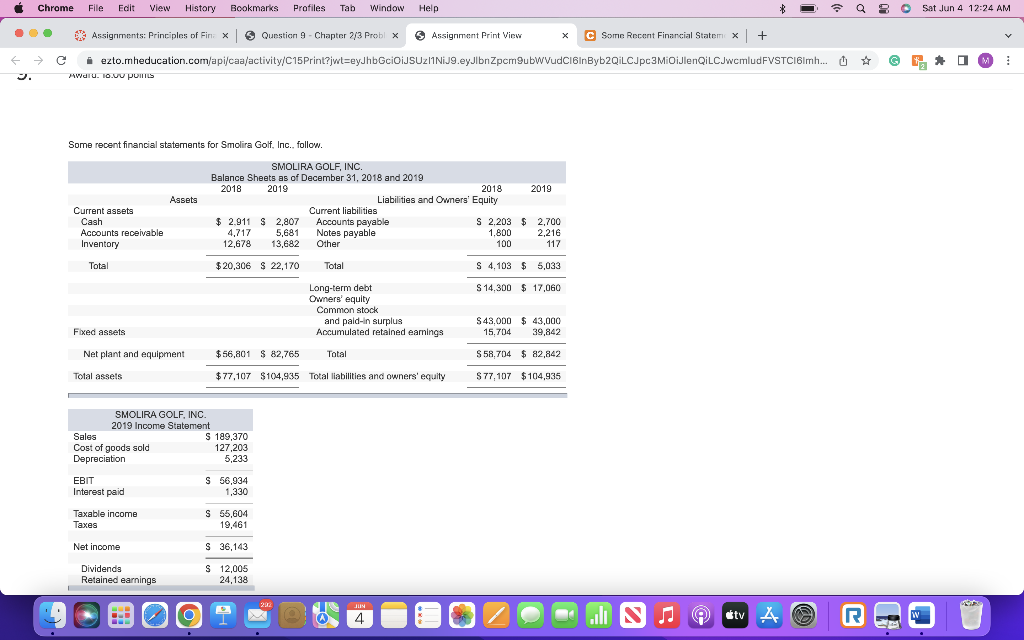This screenshot has height=640, width=1024.
Task: Open Launchpad from the Dock
Action: [x=120, y=615]
